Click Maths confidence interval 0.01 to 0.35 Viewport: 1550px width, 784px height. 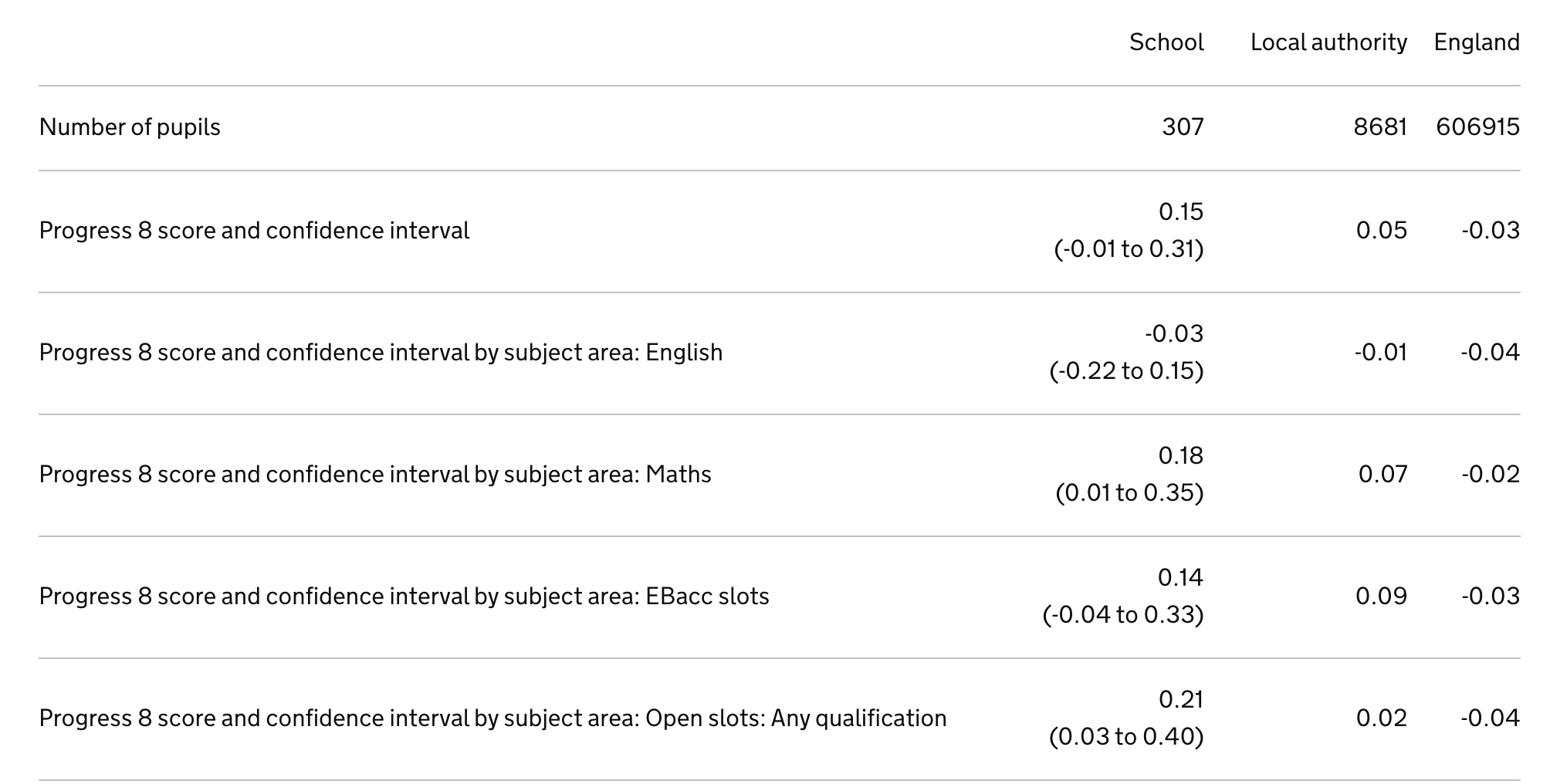coord(1129,492)
